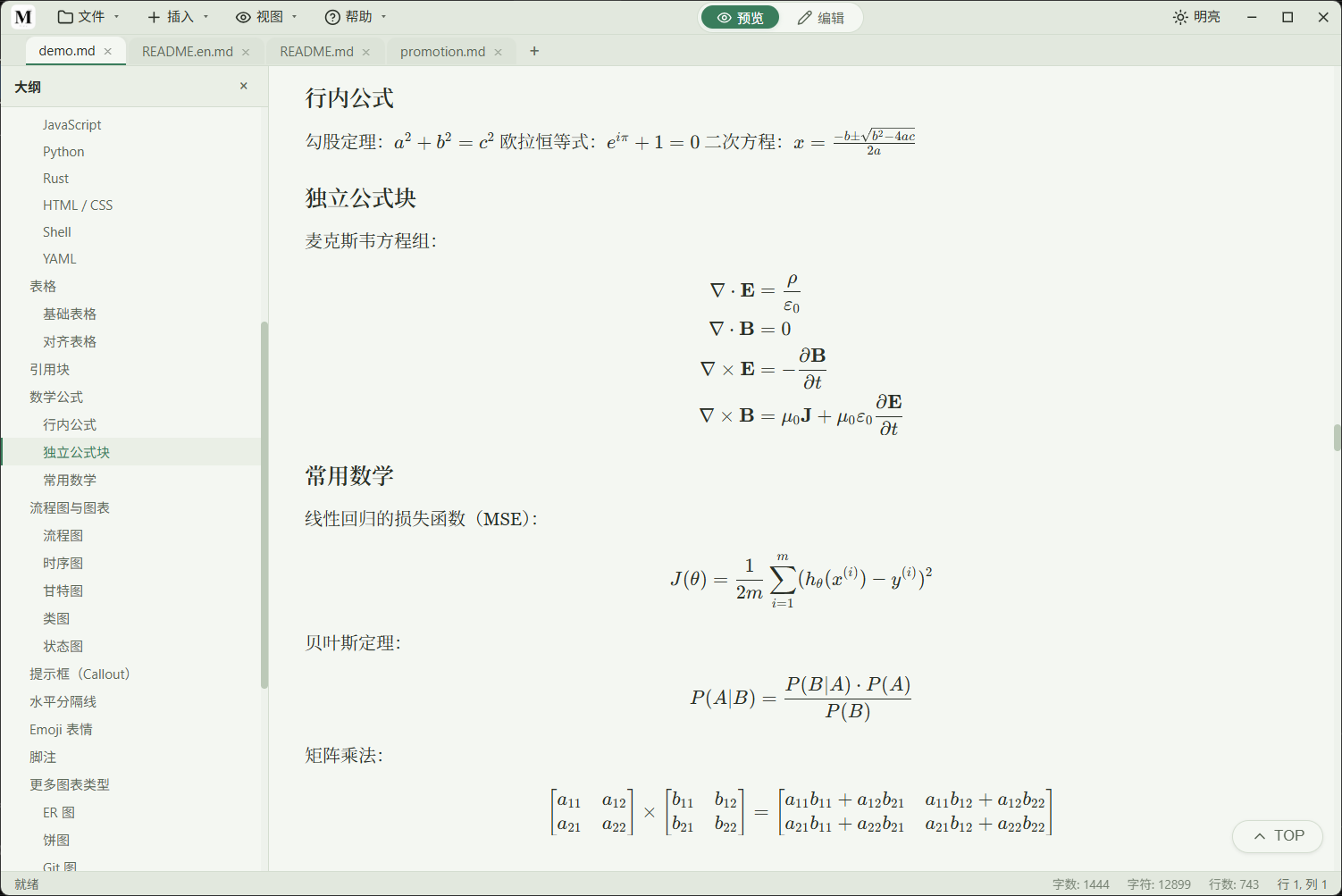Viewport: 1342px width, 896px height.
Task: Open the 帮助 menu
Action: (x=356, y=17)
